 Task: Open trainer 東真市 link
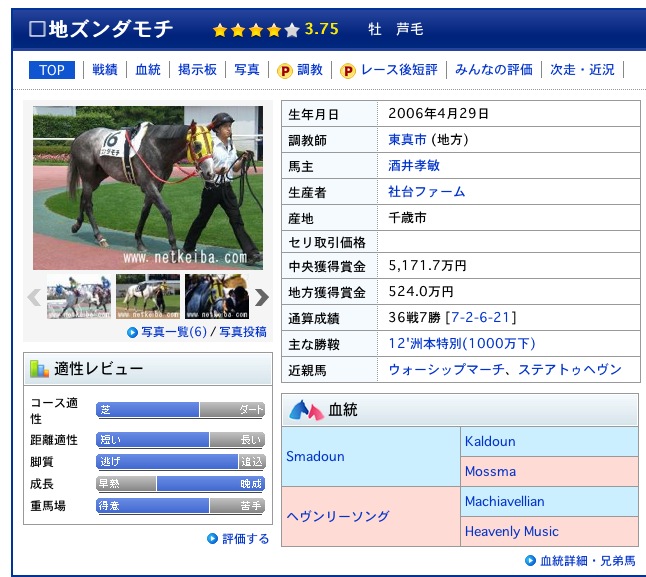[x=407, y=140]
